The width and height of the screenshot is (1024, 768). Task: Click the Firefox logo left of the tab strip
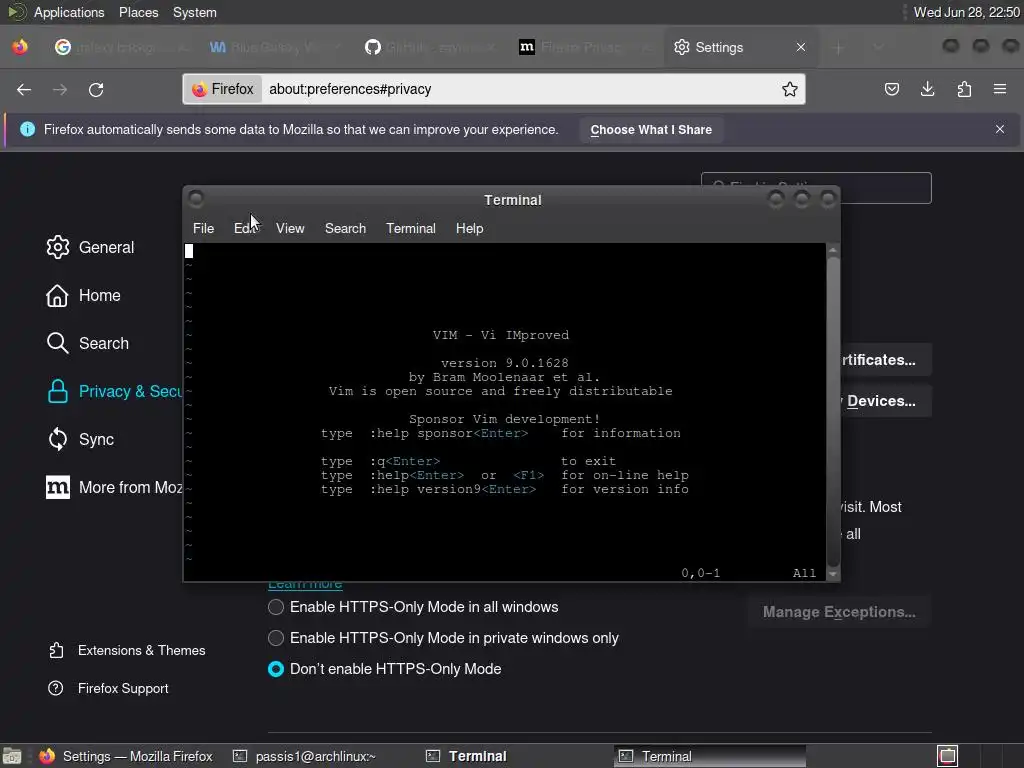click(x=20, y=47)
